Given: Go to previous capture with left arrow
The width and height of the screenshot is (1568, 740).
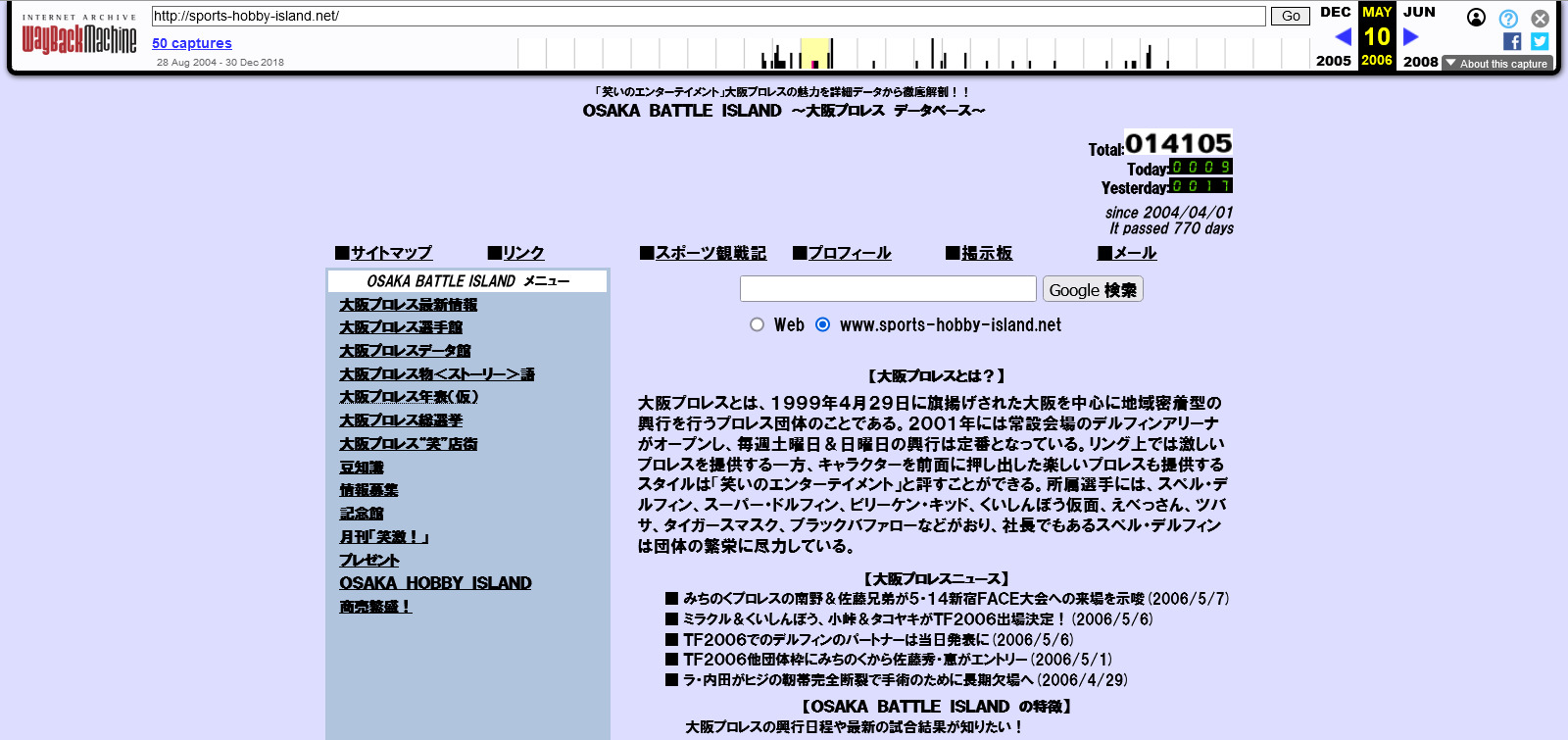Looking at the screenshot, I should pos(1343,37).
